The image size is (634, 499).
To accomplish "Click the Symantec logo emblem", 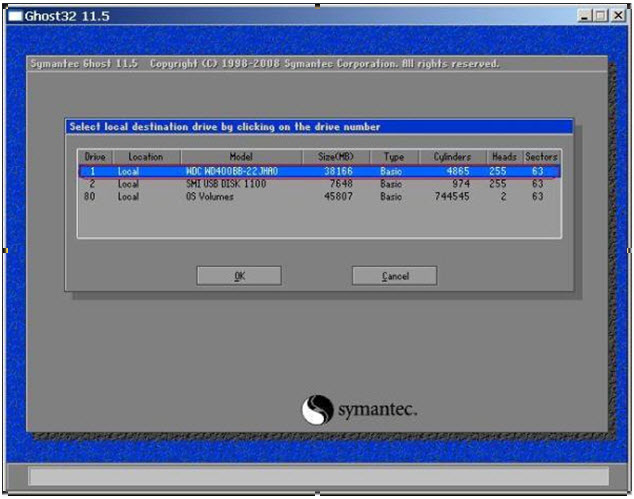I will (317, 410).
